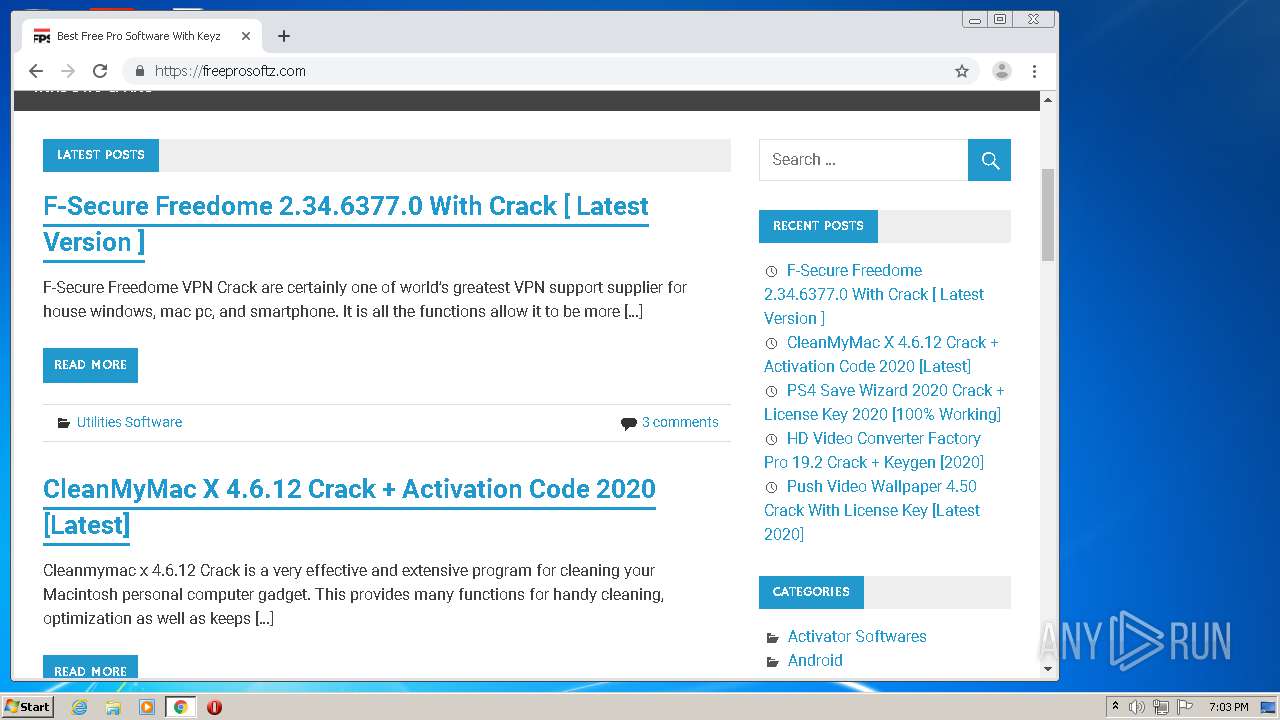Viewport: 1280px width, 720px height.
Task: Open Windows Explorer from taskbar
Action: click(x=113, y=707)
